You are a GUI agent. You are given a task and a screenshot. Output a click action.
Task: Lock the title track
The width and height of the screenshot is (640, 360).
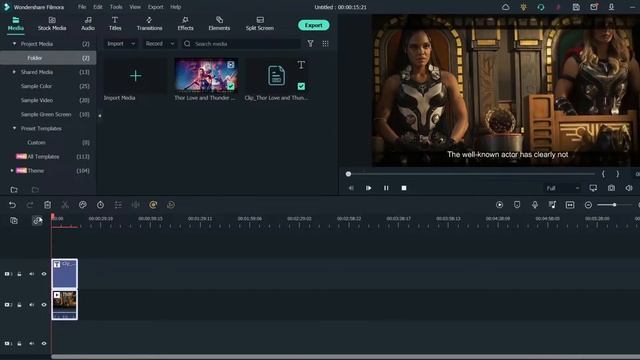(19, 274)
